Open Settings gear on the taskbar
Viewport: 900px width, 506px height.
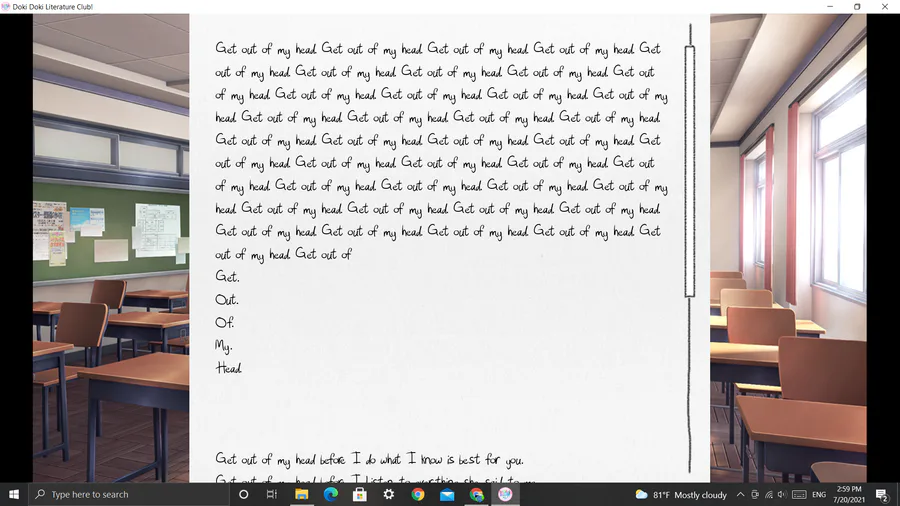tap(389, 494)
